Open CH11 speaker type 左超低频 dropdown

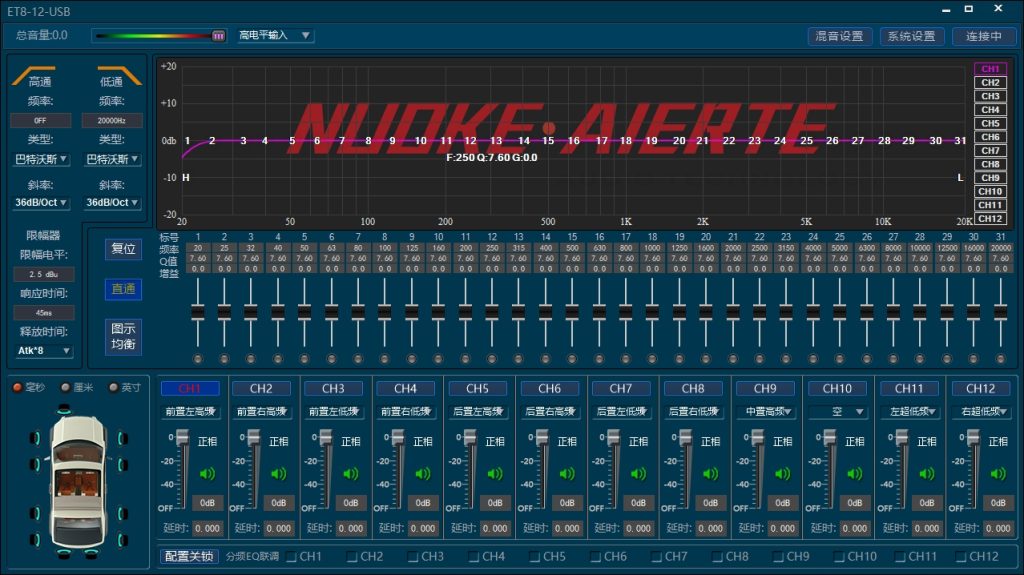[x=909, y=412]
